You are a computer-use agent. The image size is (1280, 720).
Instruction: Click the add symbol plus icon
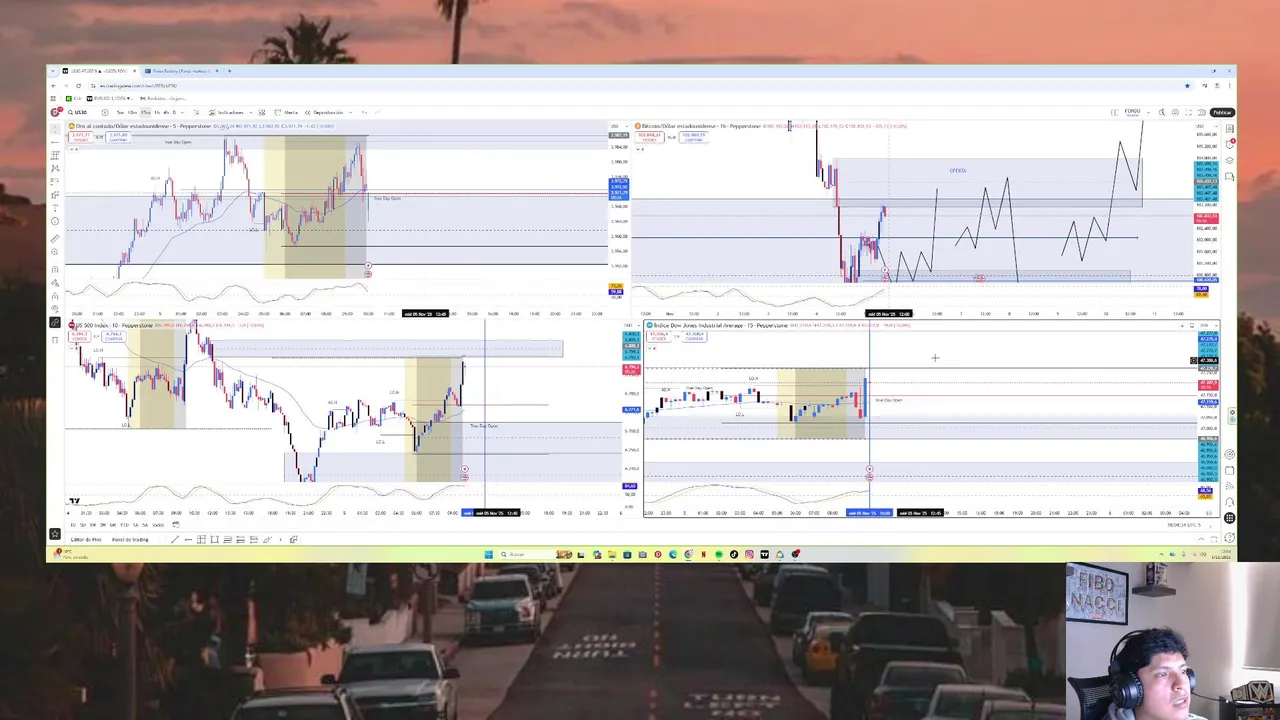(105, 112)
